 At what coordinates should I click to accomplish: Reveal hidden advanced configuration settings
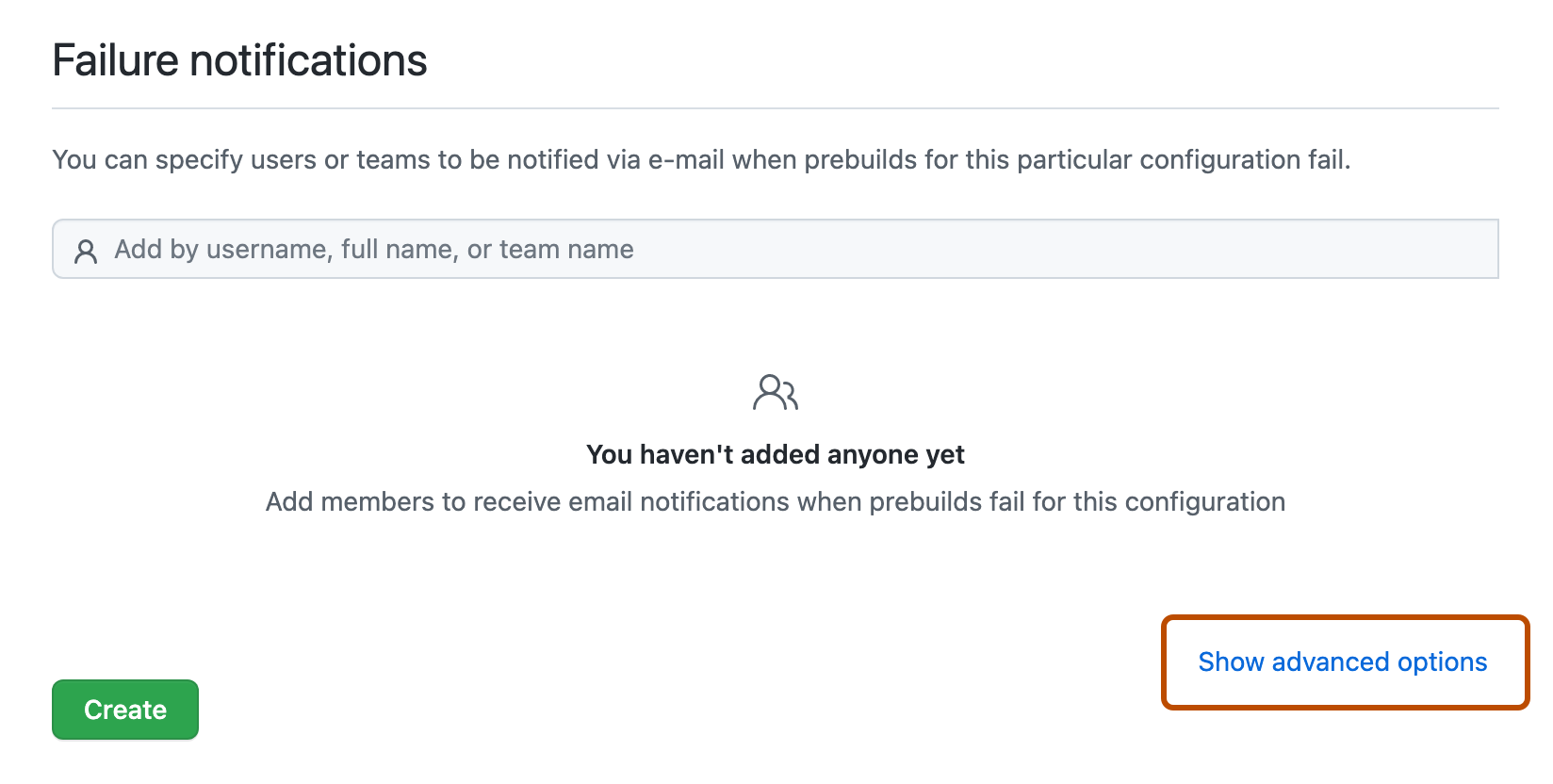coord(1342,661)
